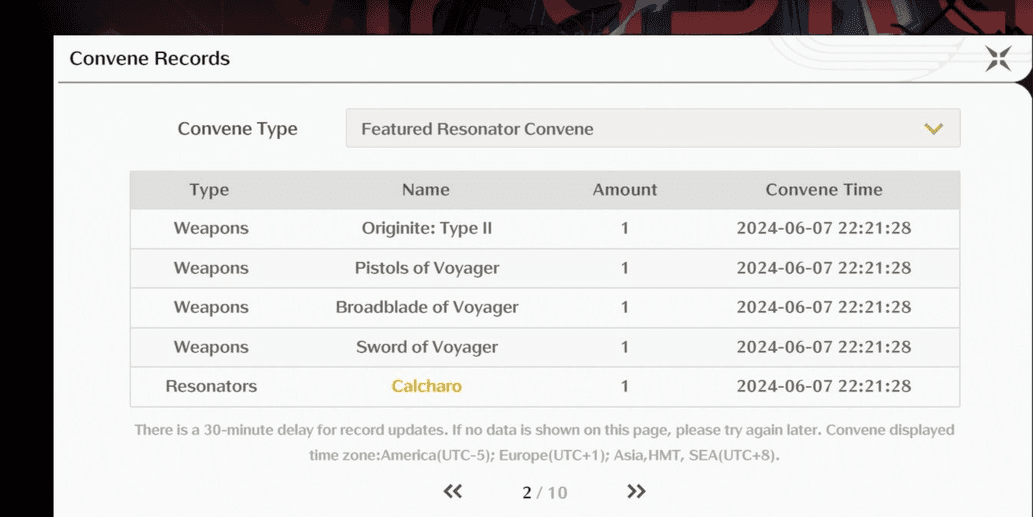Click the Convene Type label
This screenshot has width=1033, height=517.
pos(237,129)
